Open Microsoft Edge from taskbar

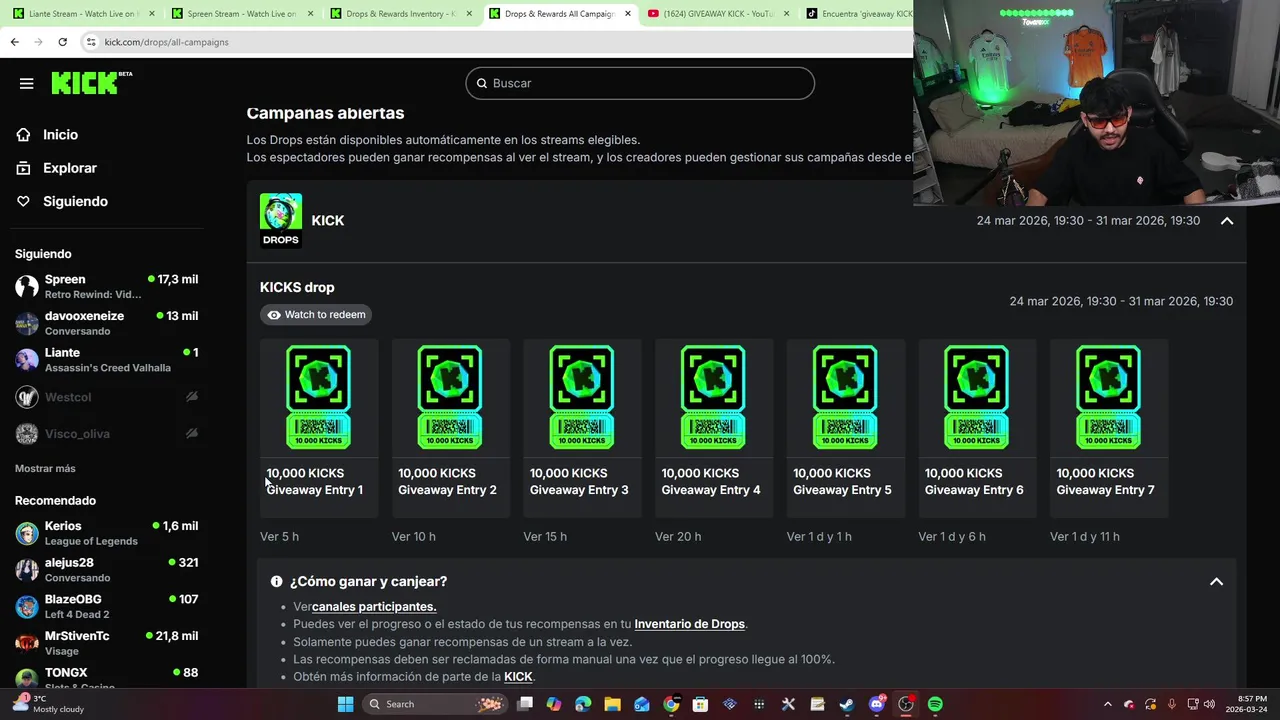[x=583, y=704]
